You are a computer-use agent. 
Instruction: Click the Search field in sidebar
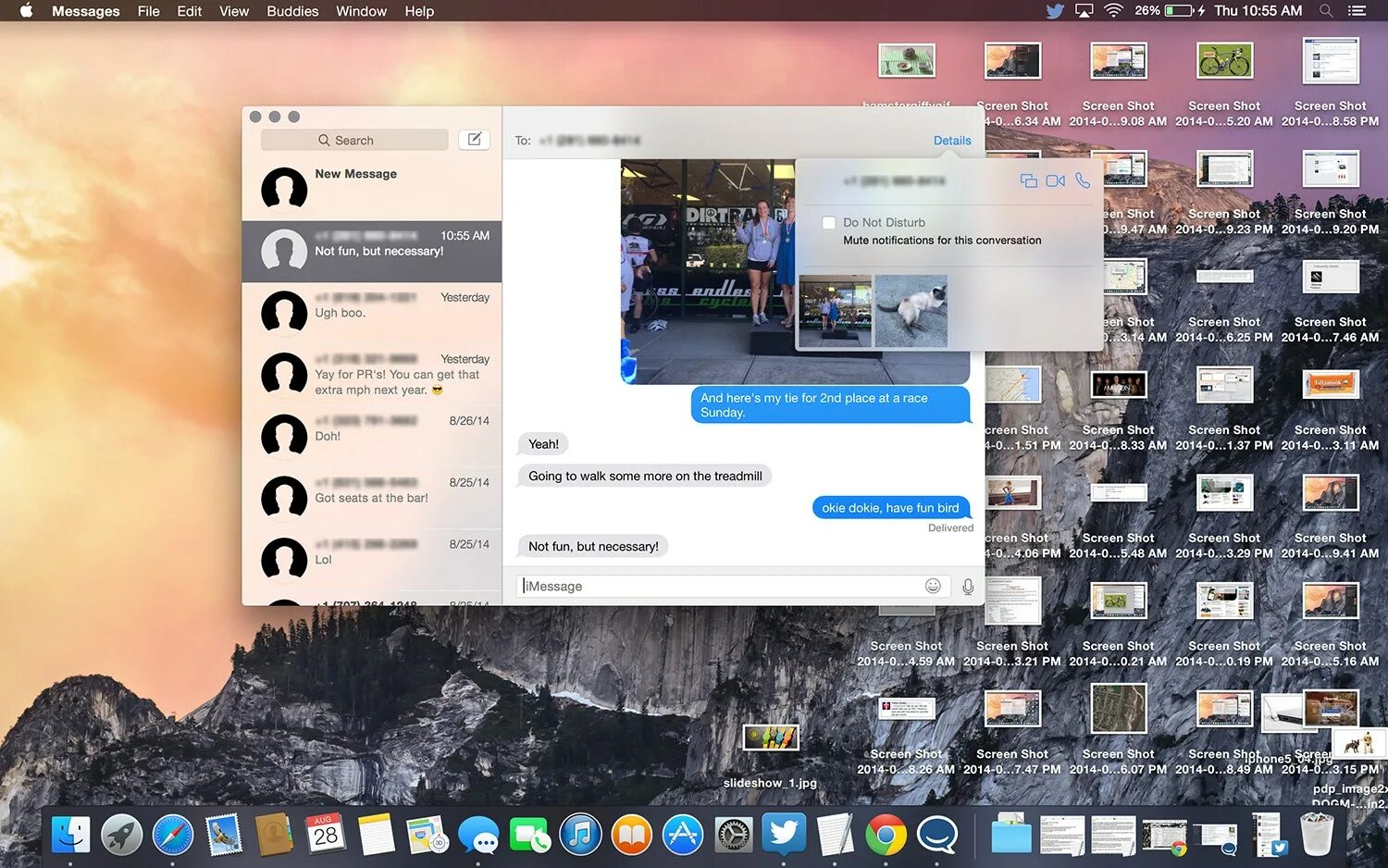coord(354,140)
